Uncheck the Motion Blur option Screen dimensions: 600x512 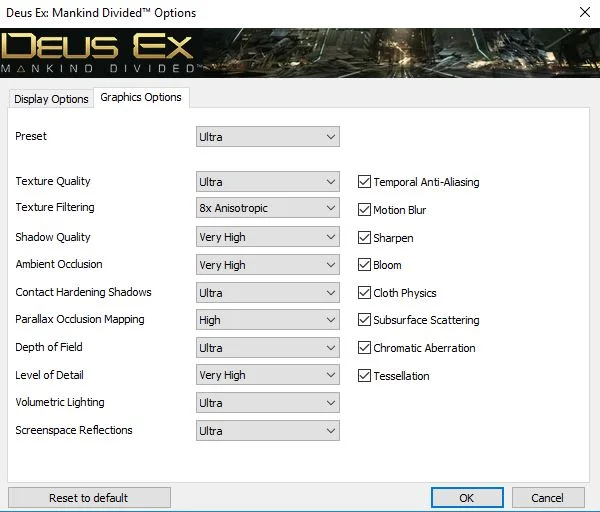pyautogui.click(x=364, y=210)
